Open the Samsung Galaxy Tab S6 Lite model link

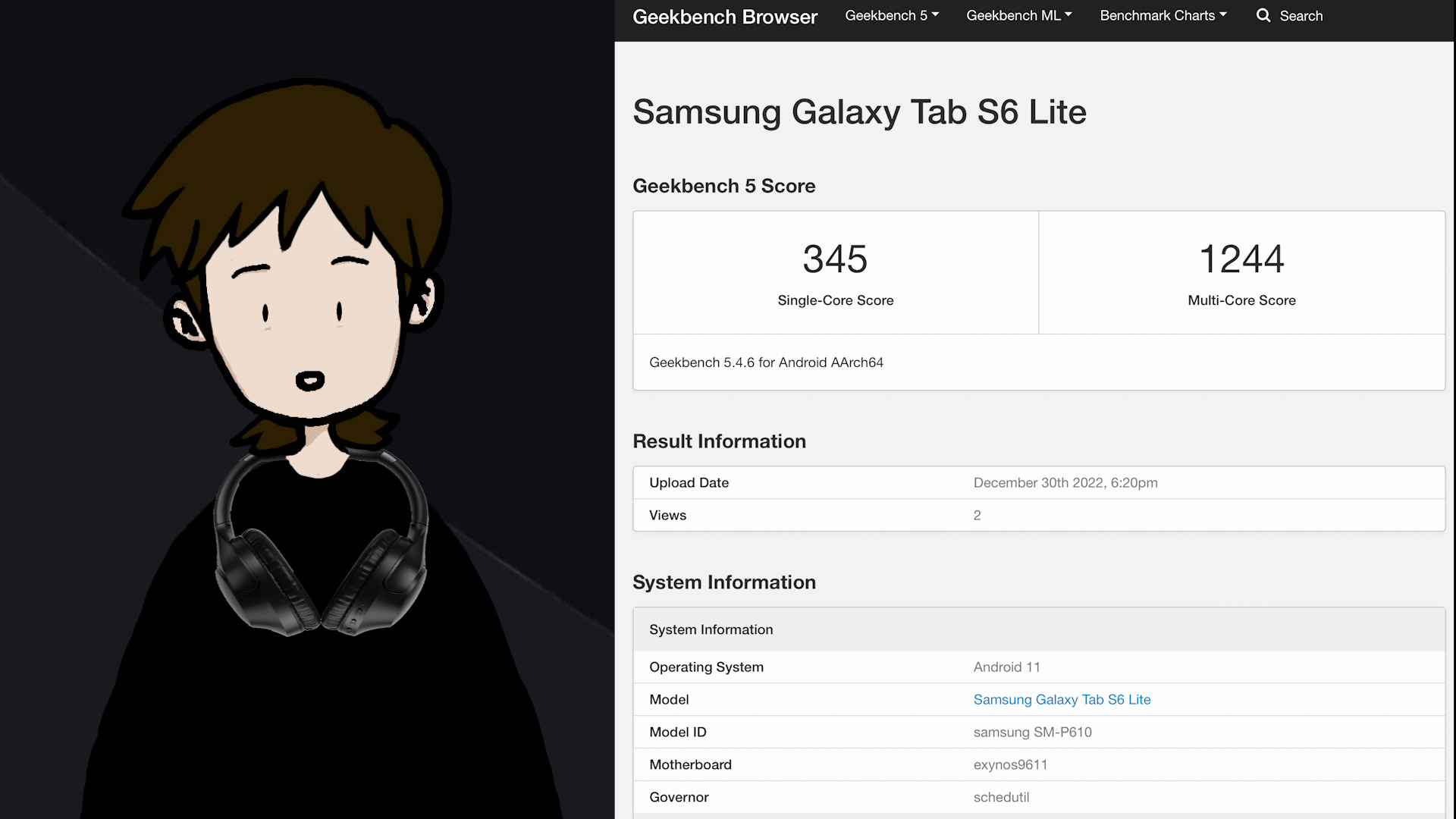[x=1062, y=699]
